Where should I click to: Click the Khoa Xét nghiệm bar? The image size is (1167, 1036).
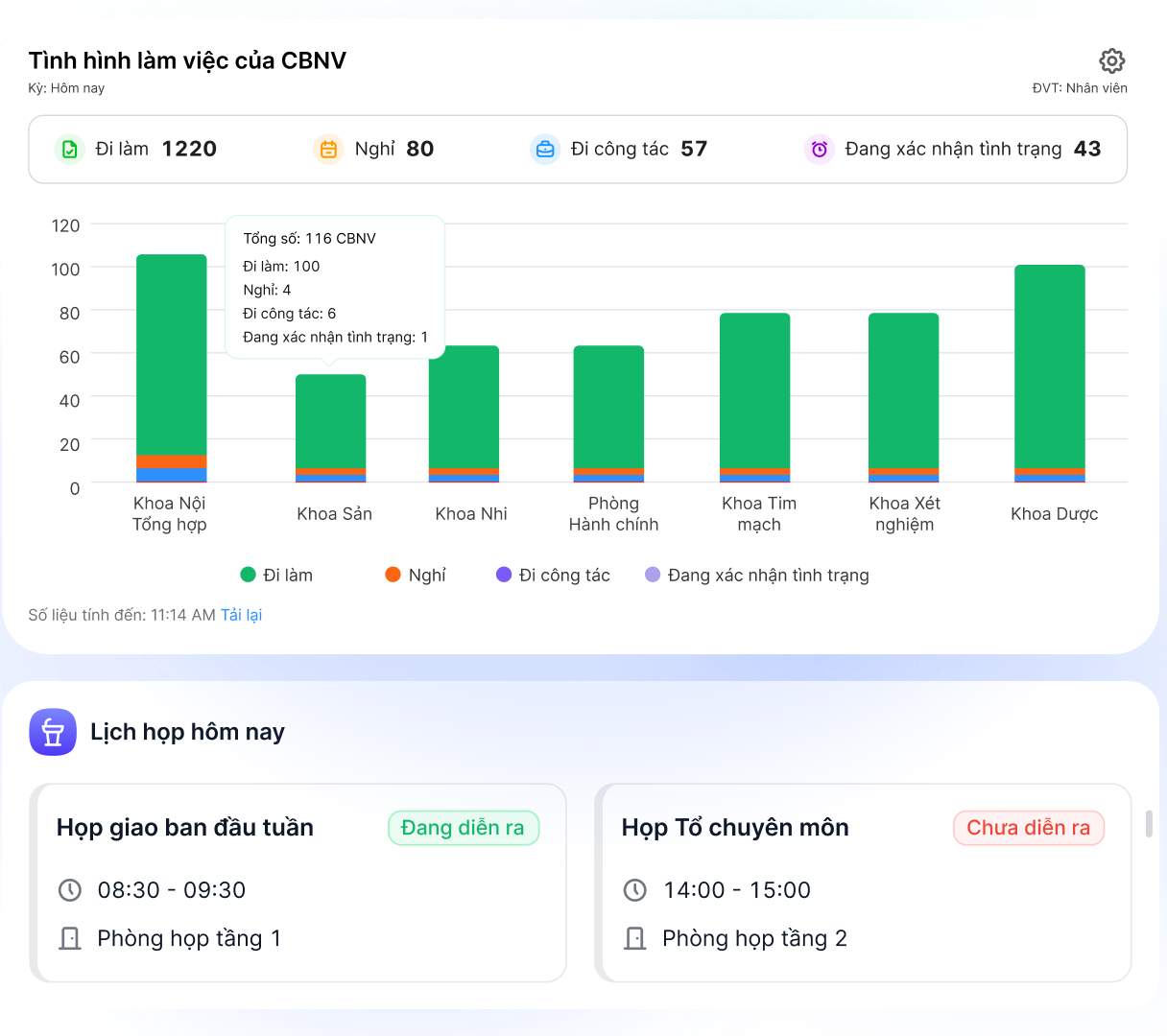904,397
